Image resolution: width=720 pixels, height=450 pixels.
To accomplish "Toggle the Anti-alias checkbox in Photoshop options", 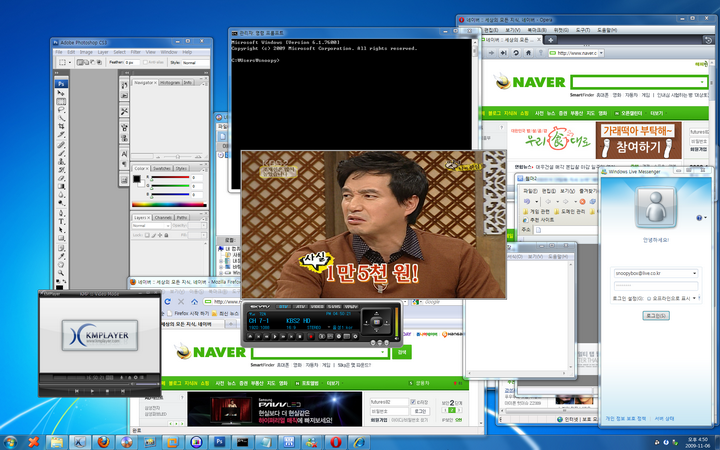I will [x=145, y=62].
